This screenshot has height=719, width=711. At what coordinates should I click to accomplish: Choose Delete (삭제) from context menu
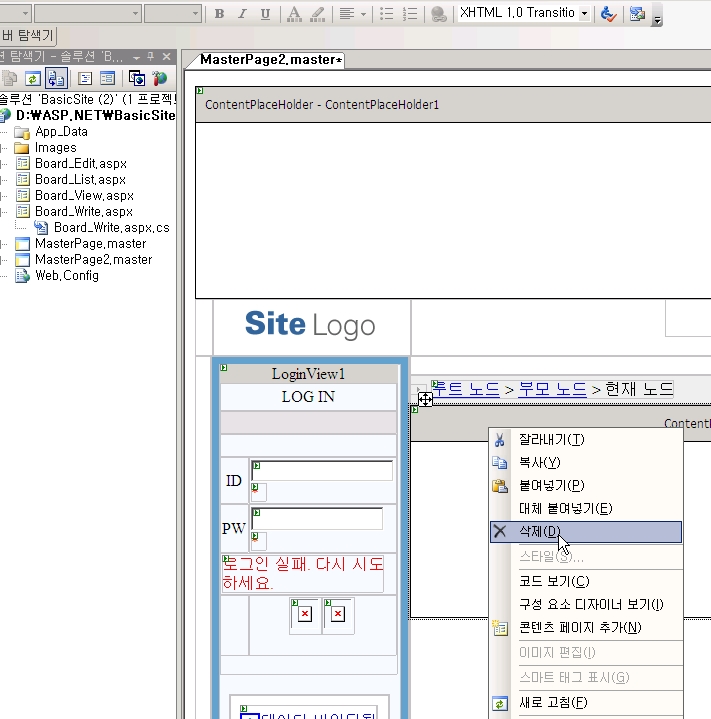[586, 532]
